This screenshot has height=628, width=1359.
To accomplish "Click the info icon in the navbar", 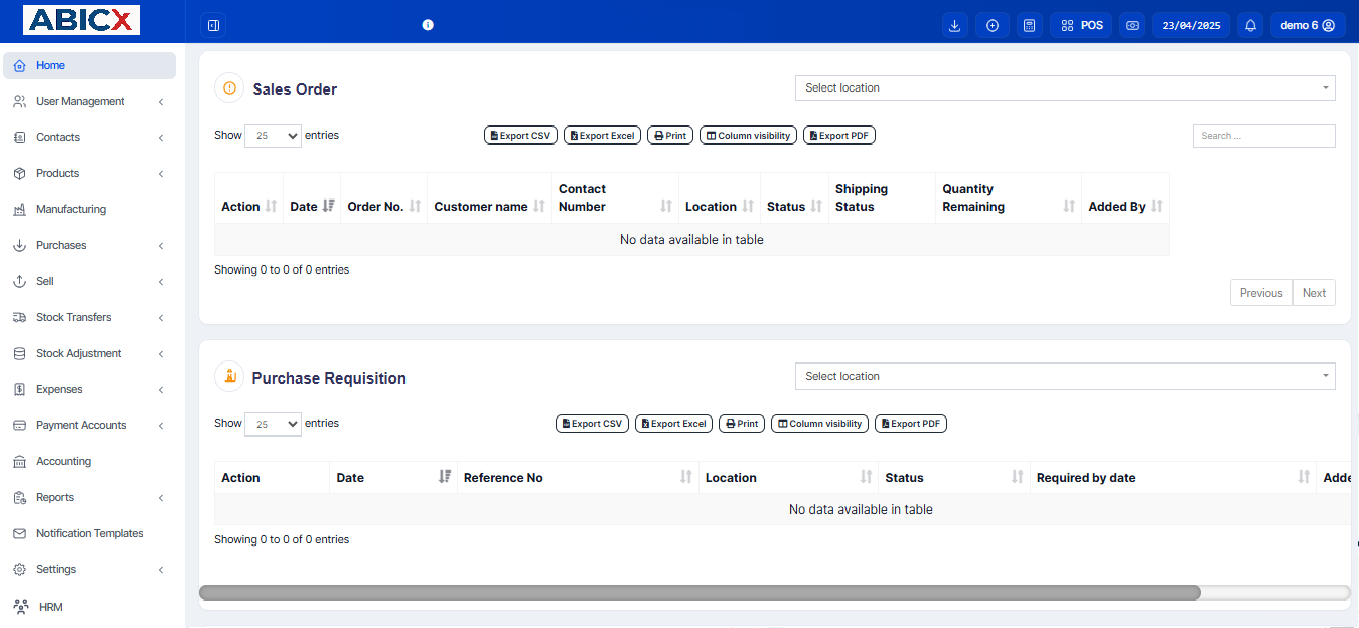I will tap(428, 24).
